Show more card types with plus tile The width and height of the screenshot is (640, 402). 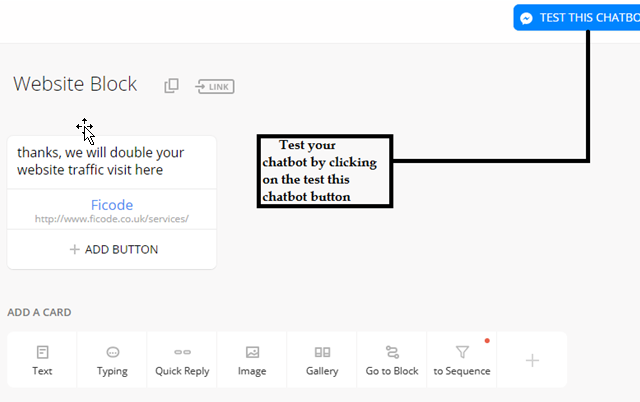click(x=532, y=360)
